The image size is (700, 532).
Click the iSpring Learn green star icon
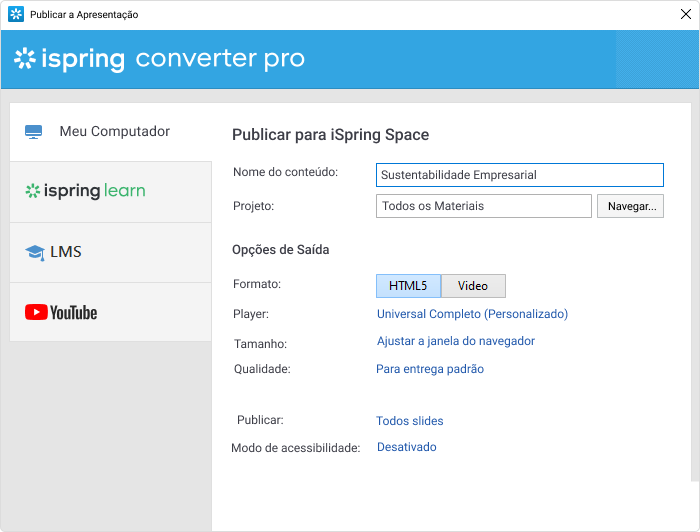tap(33, 191)
